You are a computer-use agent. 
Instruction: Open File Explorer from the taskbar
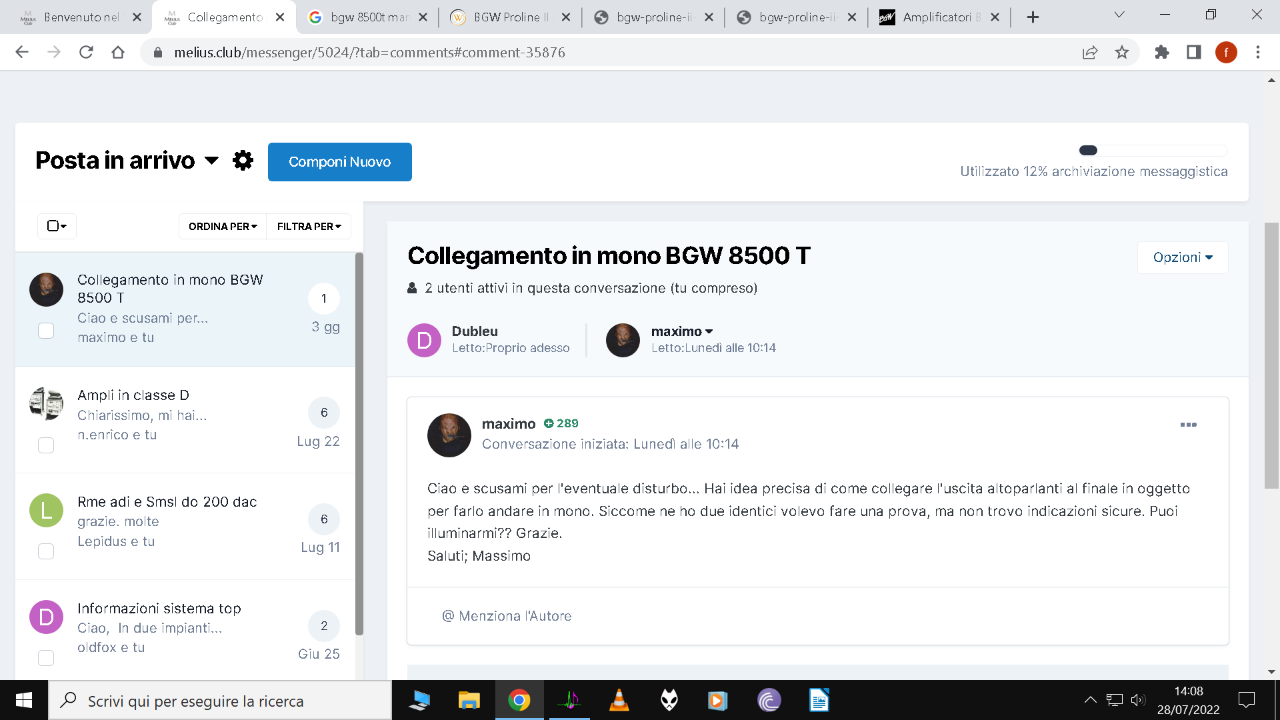point(469,700)
